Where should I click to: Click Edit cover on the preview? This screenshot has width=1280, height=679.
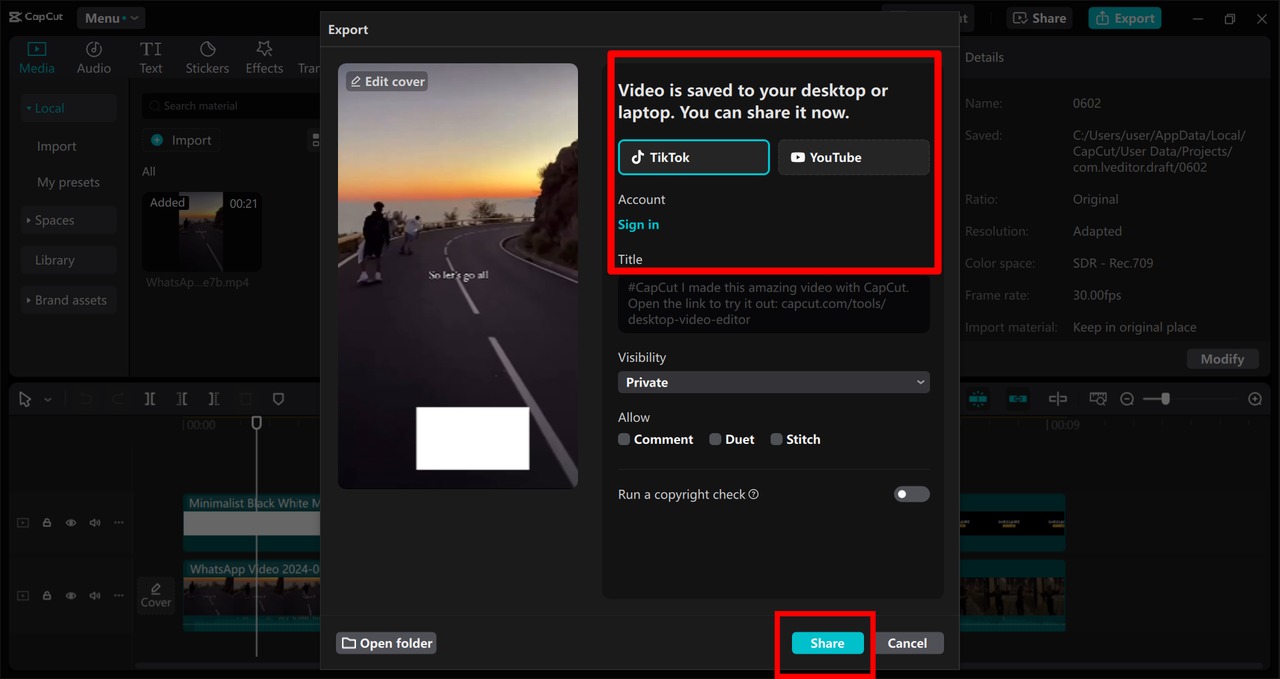[387, 81]
